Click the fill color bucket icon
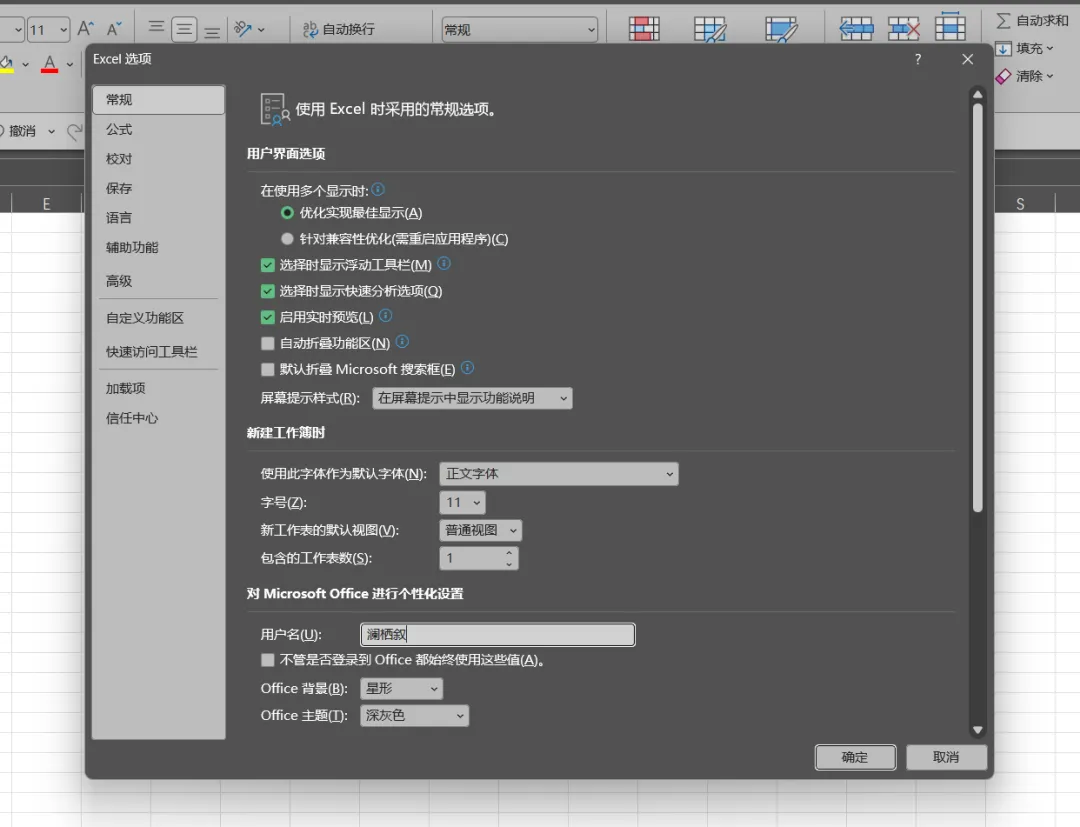The height and width of the screenshot is (827, 1080). click(x=7, y=64)
